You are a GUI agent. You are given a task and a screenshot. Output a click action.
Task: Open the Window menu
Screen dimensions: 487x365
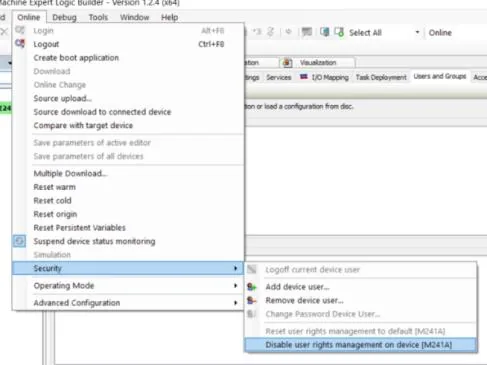coord(135,17)
